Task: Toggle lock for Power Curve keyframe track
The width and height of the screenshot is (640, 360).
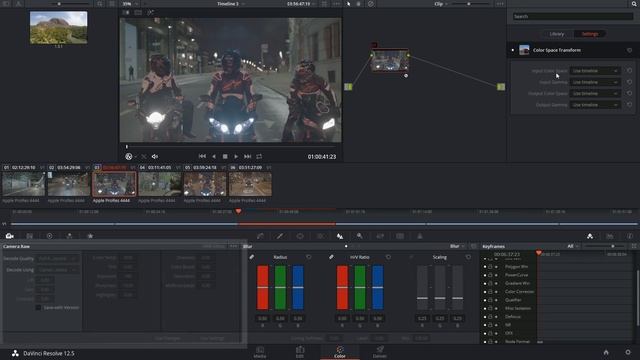Action: pyautogui.click(x=490, y=275)
